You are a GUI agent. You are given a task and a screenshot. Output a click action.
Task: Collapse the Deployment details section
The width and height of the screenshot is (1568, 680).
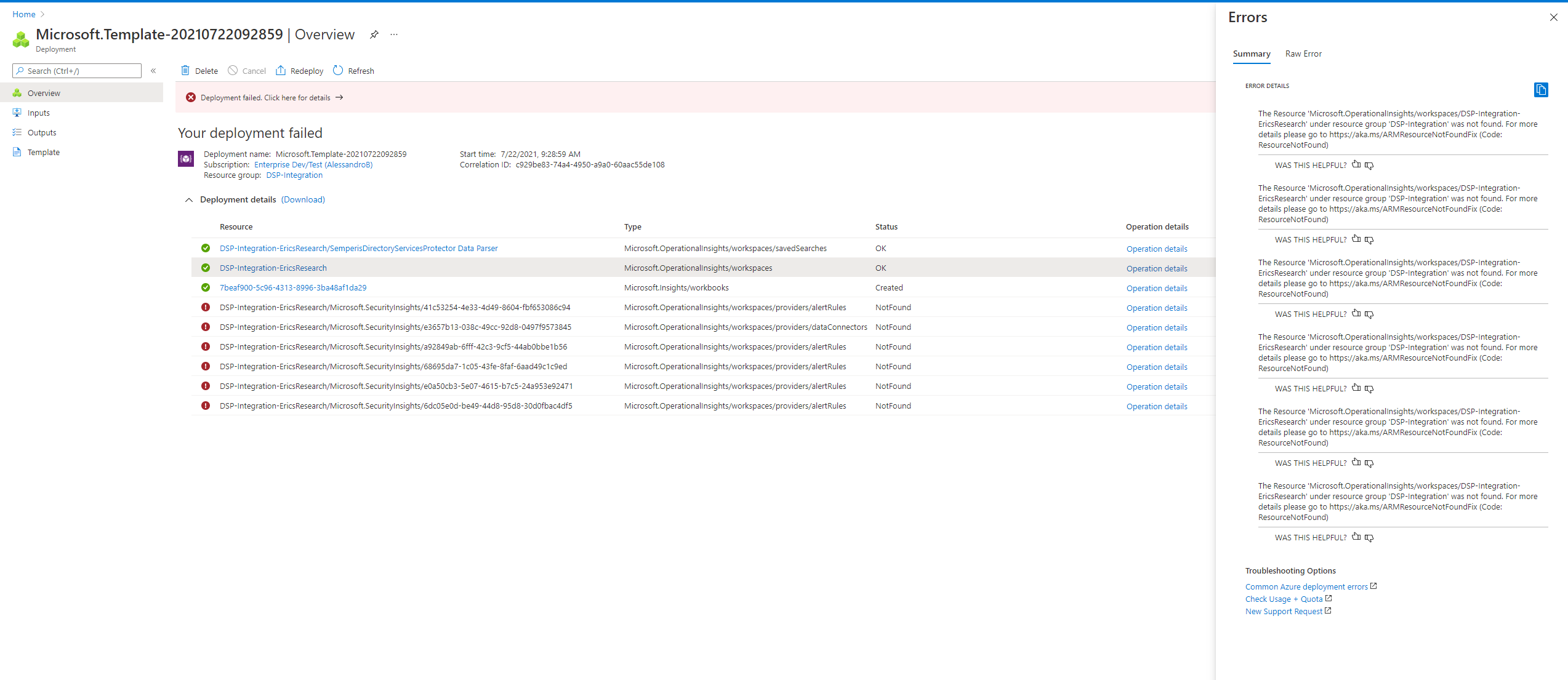click(189, 199)
